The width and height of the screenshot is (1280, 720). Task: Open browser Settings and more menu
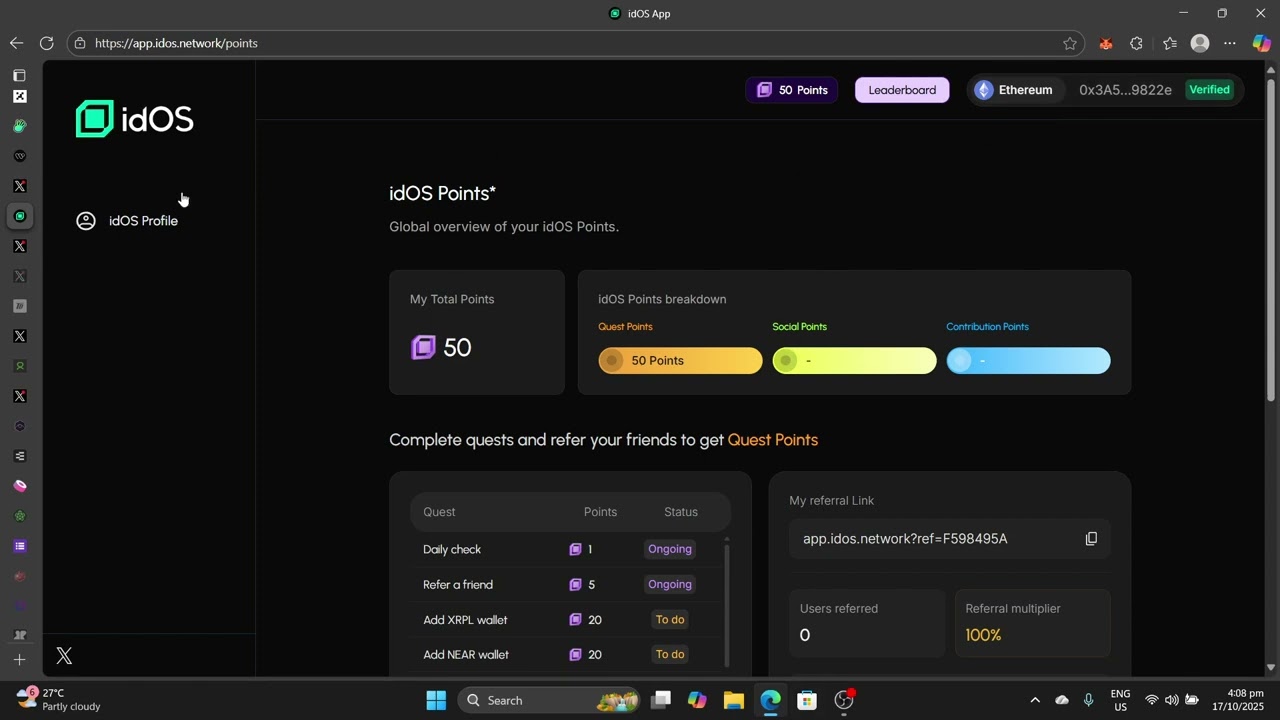click(x=1230, y=43)
